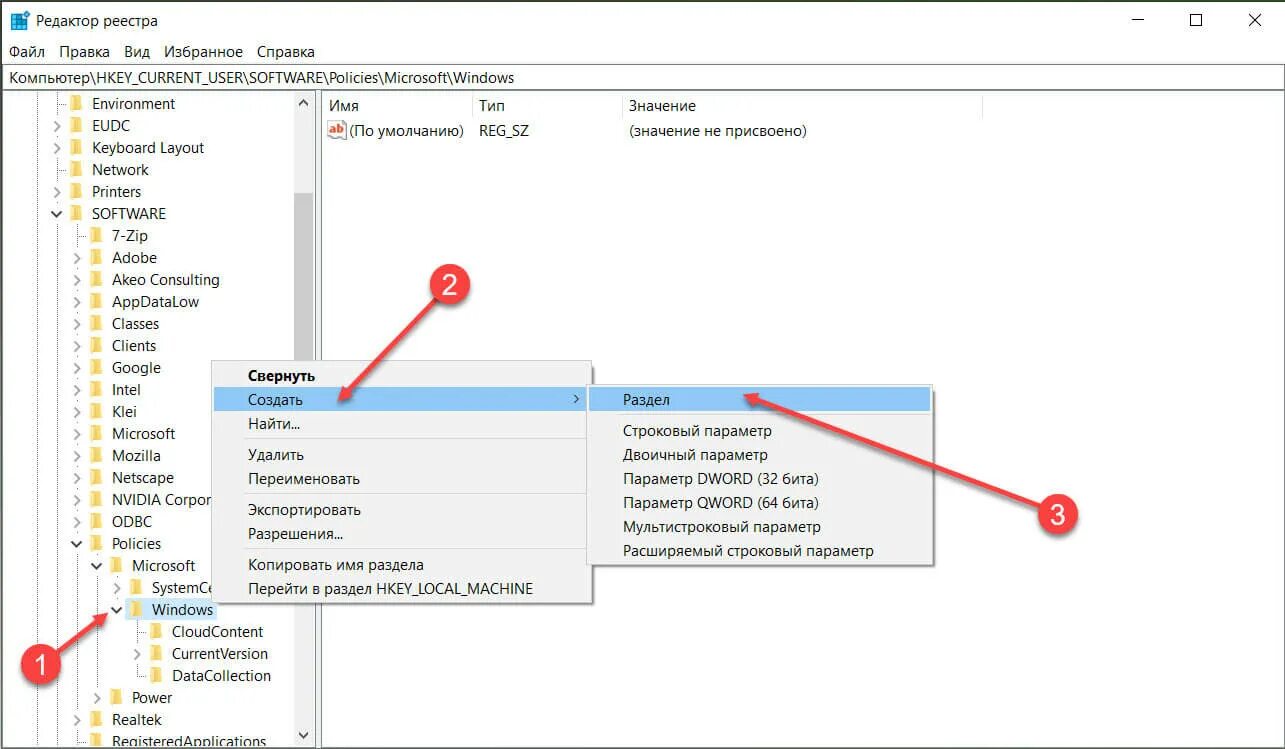Open the Вид menu
Viewport: 1285px width, 749px height.
click(x=137, y=52)
